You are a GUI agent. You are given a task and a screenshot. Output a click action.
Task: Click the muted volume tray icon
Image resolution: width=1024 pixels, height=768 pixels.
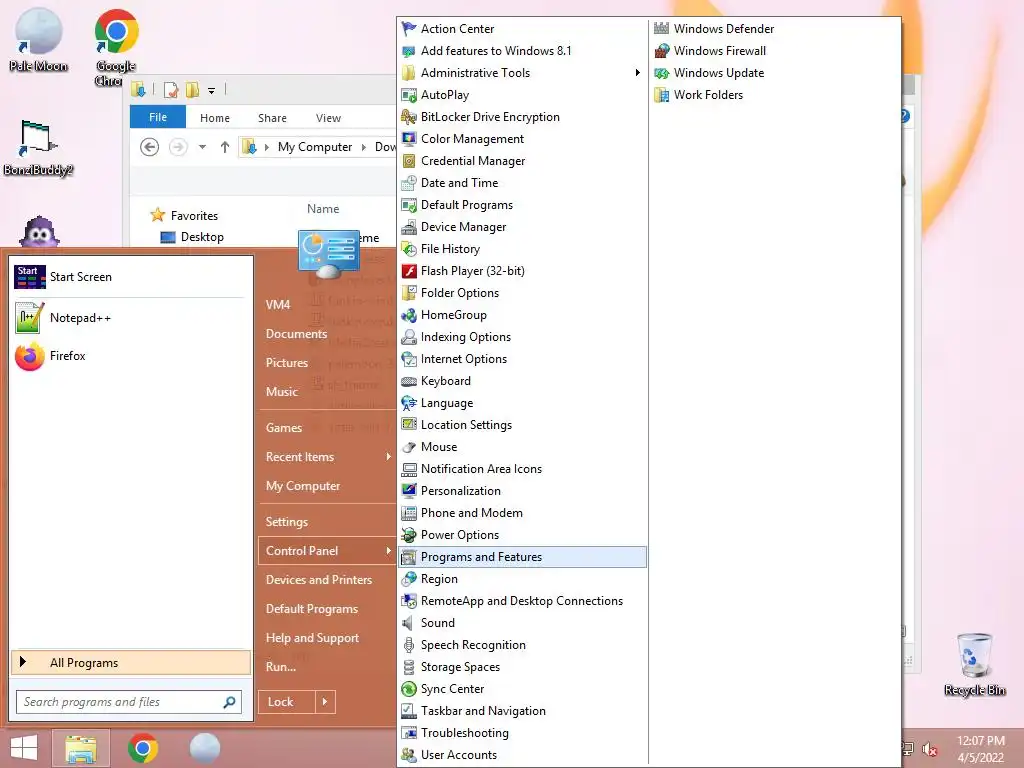point(929,750)
